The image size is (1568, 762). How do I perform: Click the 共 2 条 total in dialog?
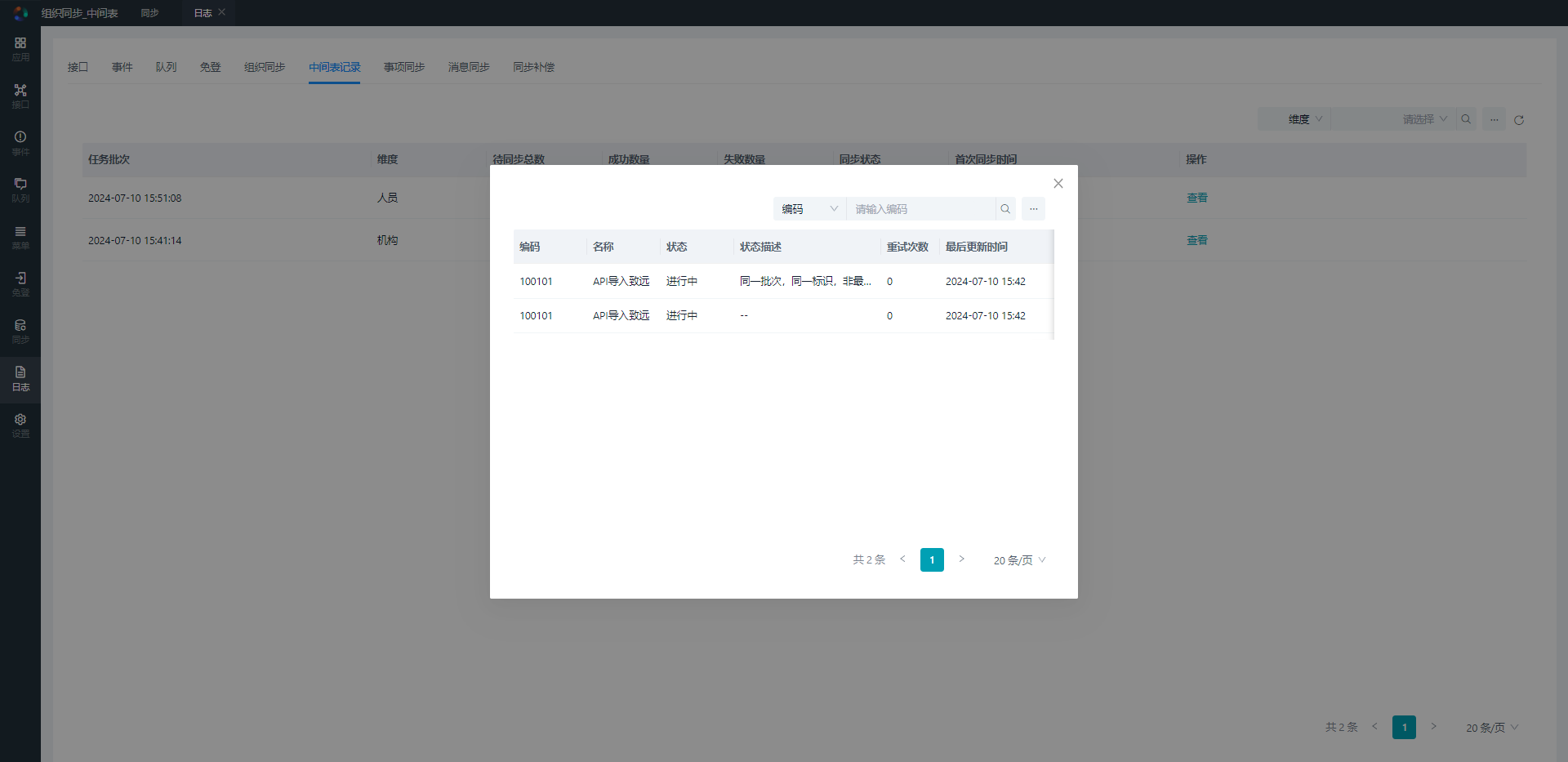[869, 559]
